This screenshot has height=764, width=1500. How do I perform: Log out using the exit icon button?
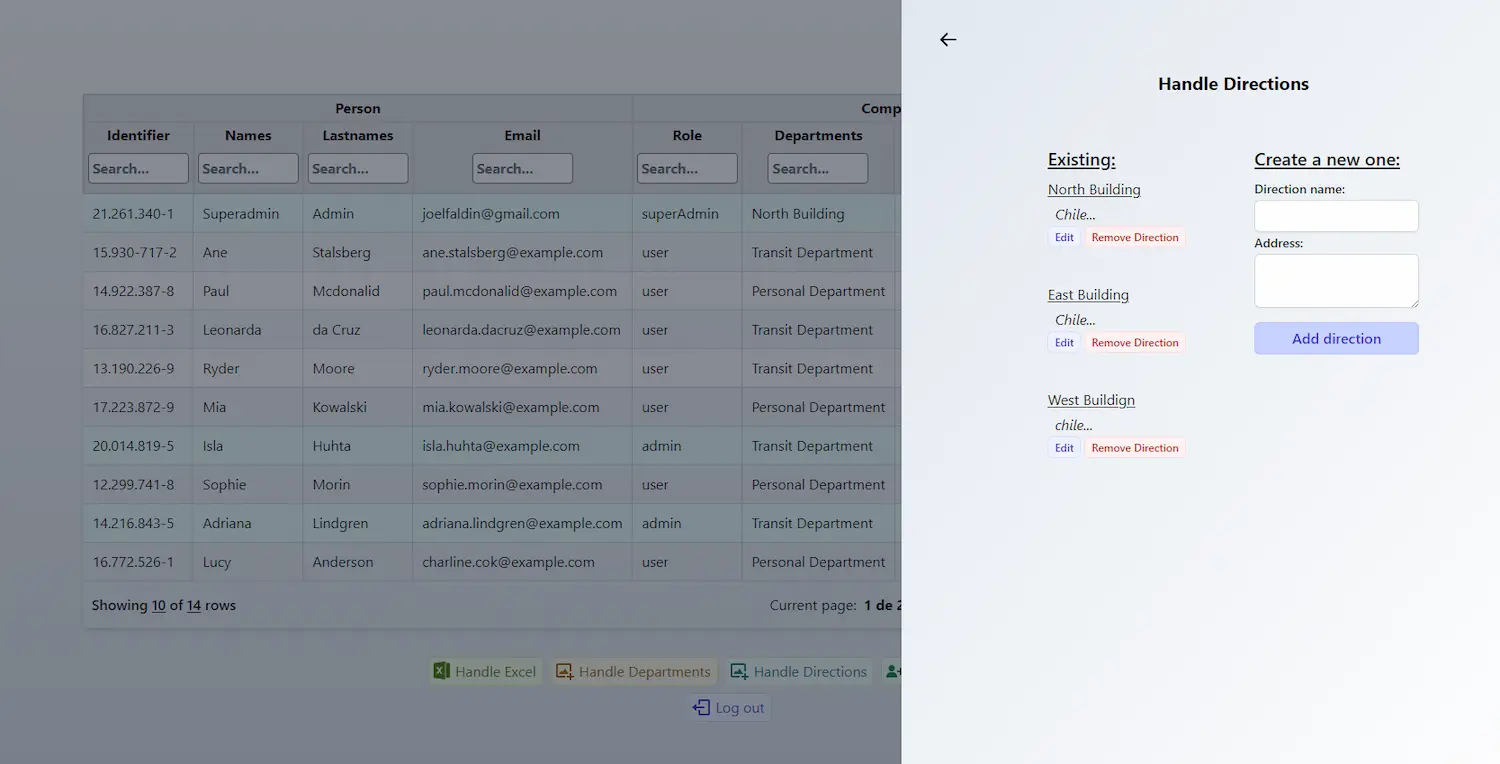click(729, 707)
